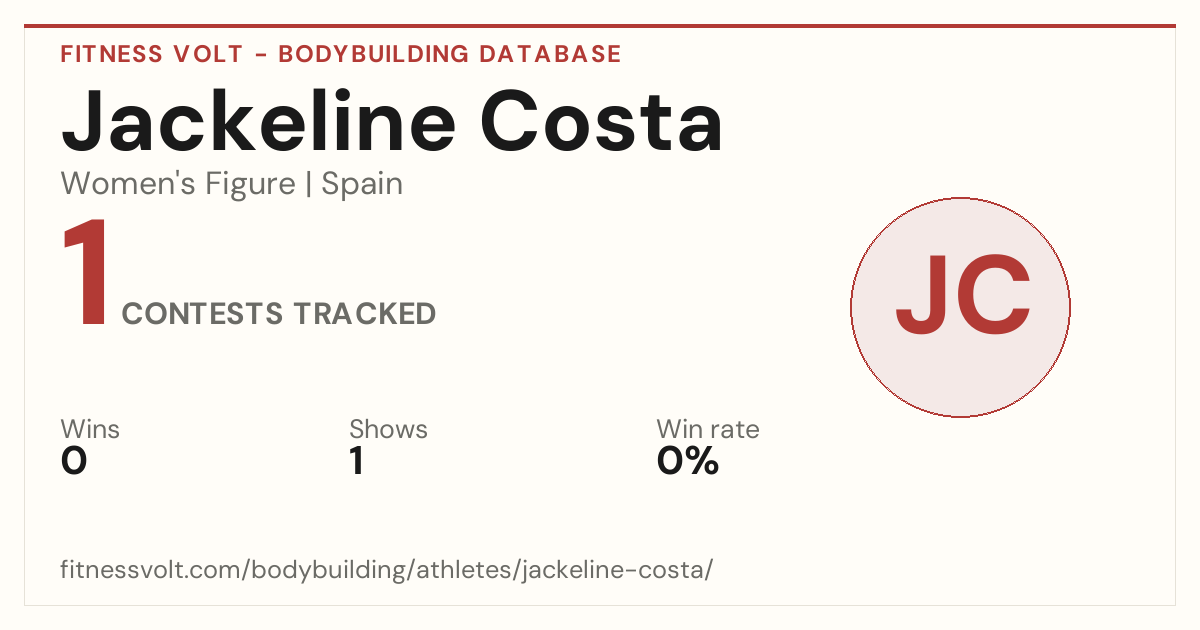1200x630 pixels.
Task: Select the Win rate label
Action: click(x=708, y=429)
